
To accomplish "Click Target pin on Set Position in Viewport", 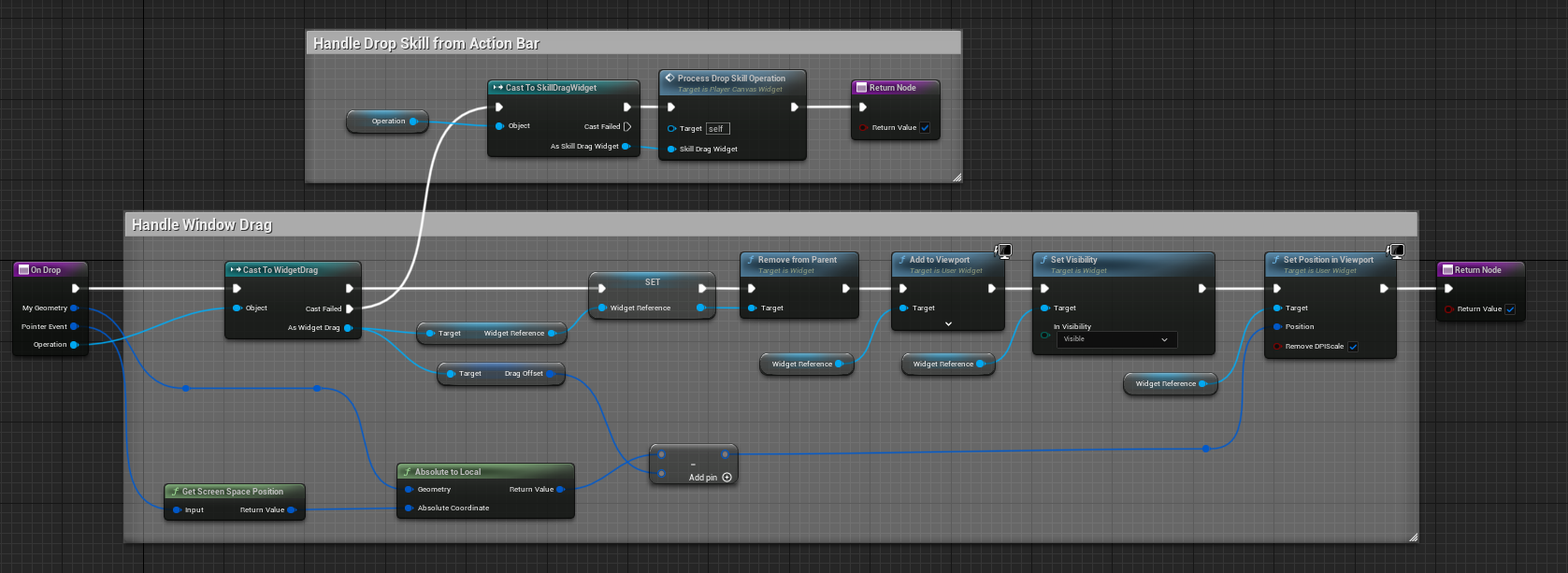I will pos(1277,308).
